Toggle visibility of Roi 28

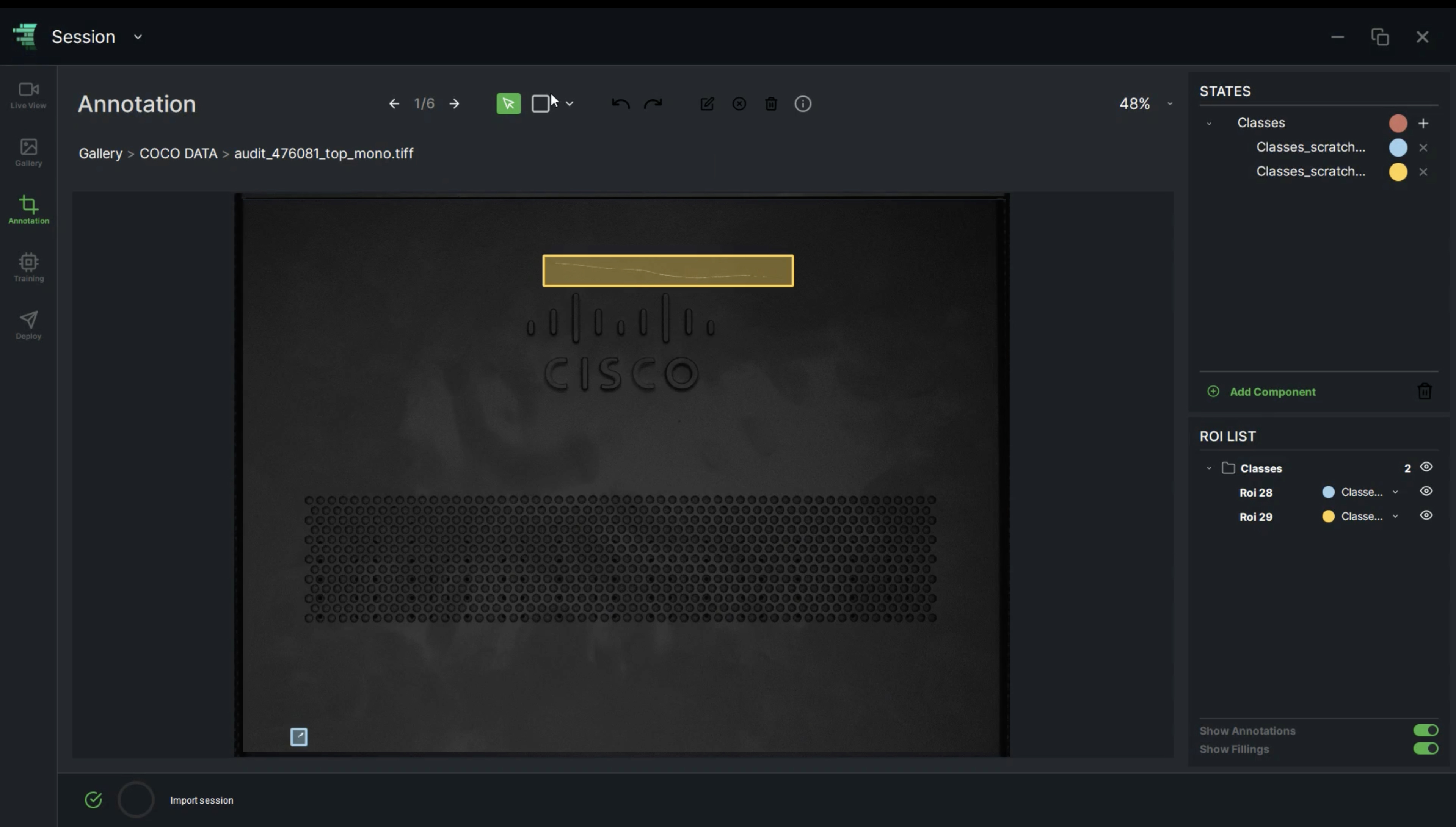point(1426,491)
